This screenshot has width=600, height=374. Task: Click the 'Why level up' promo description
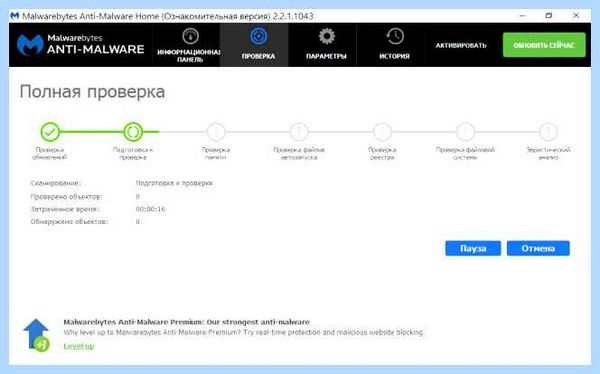(x=243, y=332)
